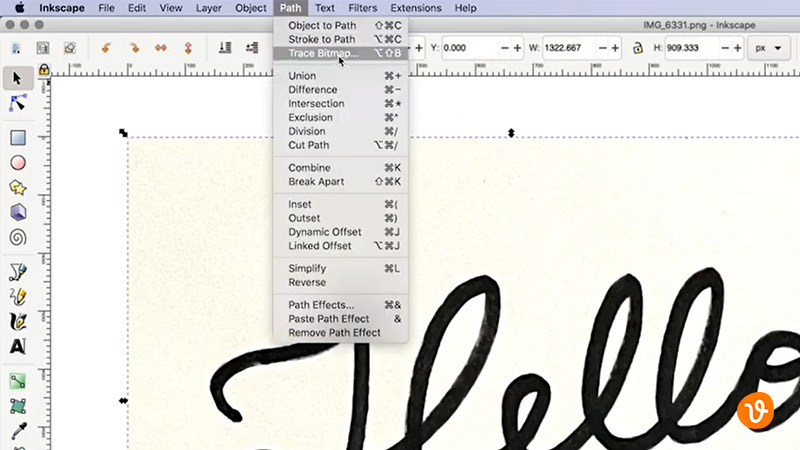
Task: Decrease Y value with minus button
Action: [505, 48]
